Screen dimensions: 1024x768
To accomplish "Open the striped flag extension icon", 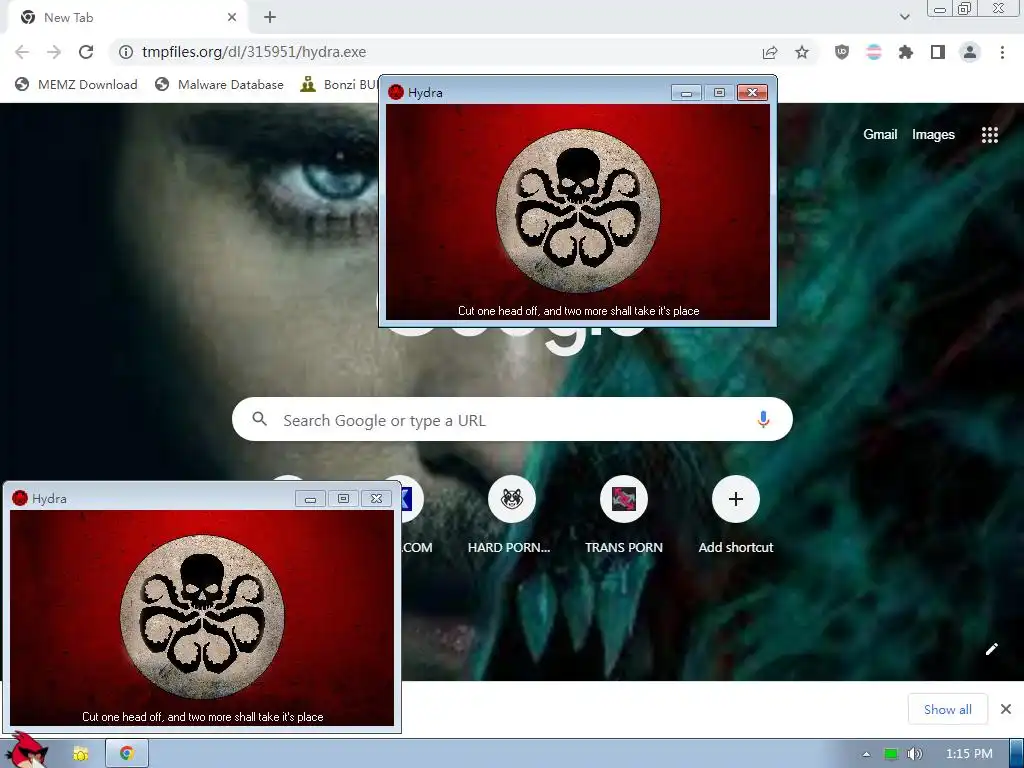I will point(874,52).
